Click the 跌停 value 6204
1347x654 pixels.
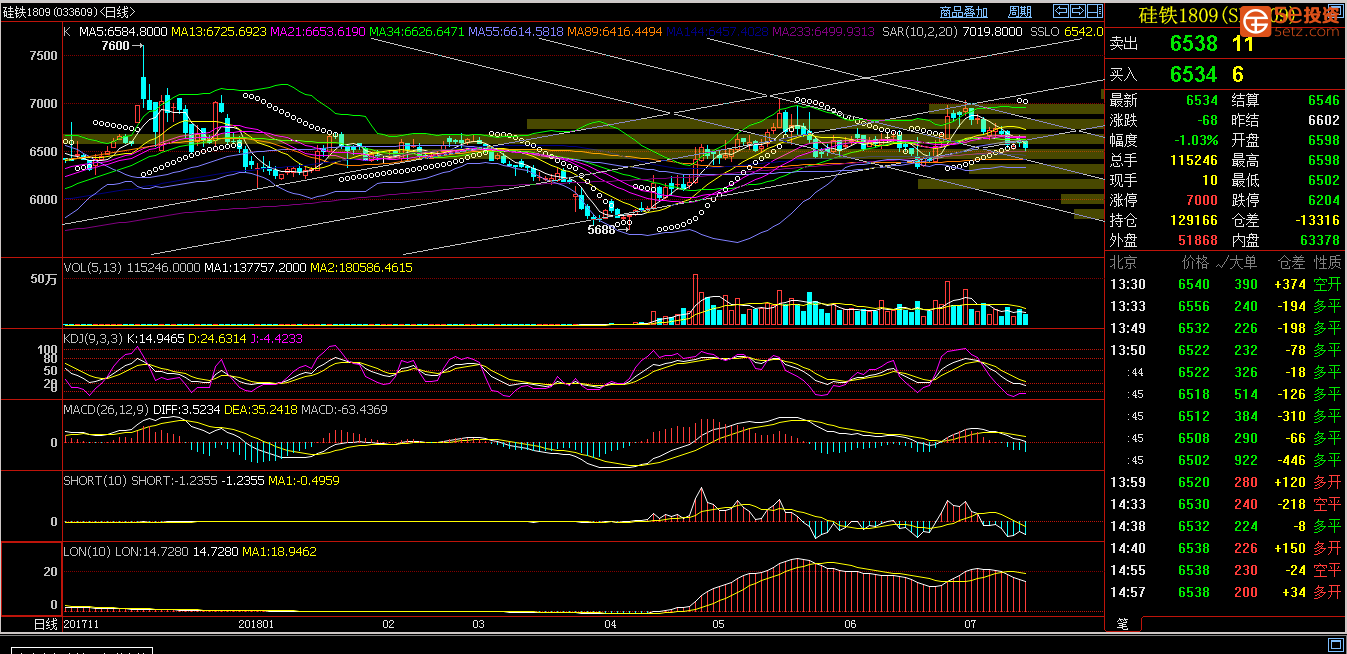pos(1323,200)
